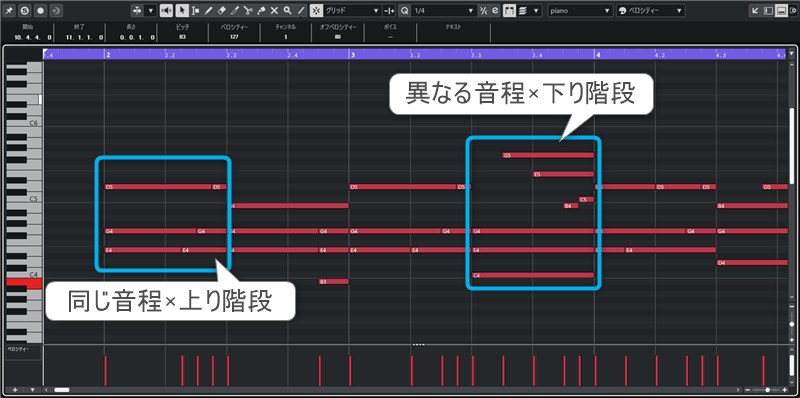Image resolution: width=800 pixels, height=398 pixels.
Task: Click the ピッチ value 83
Action: click(x=182, y=37)
